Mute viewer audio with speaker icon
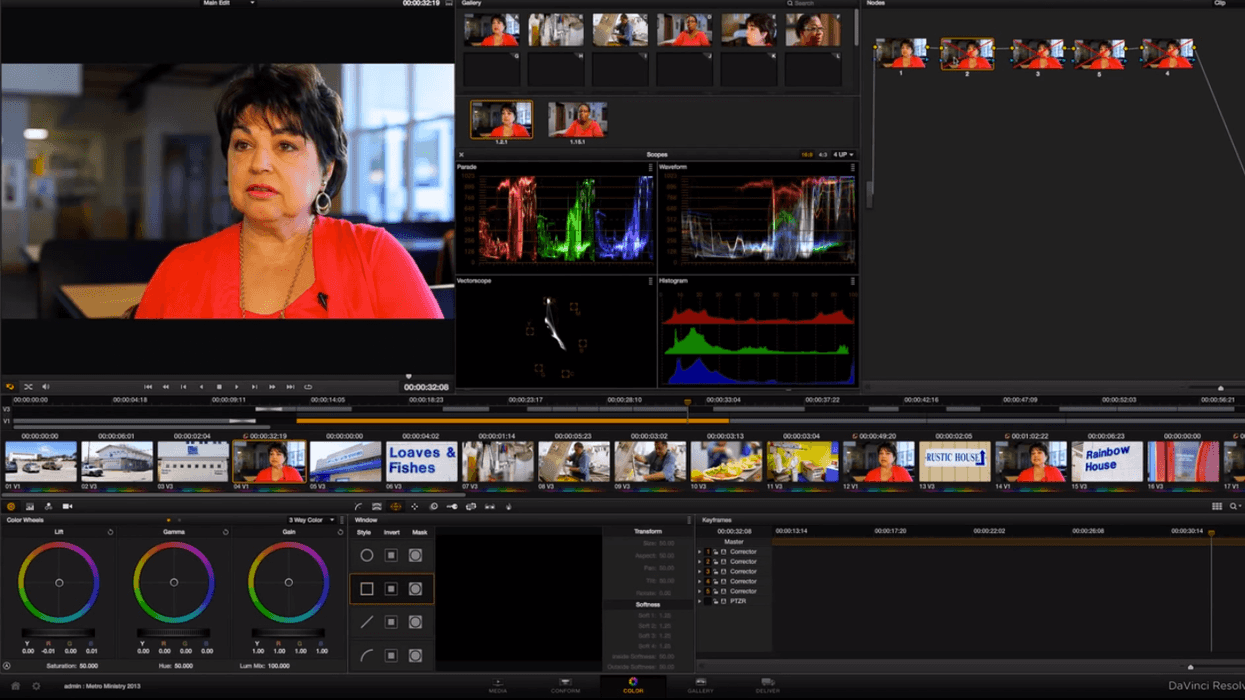This screenshot has width=1245, height=700. click(46, 387)
